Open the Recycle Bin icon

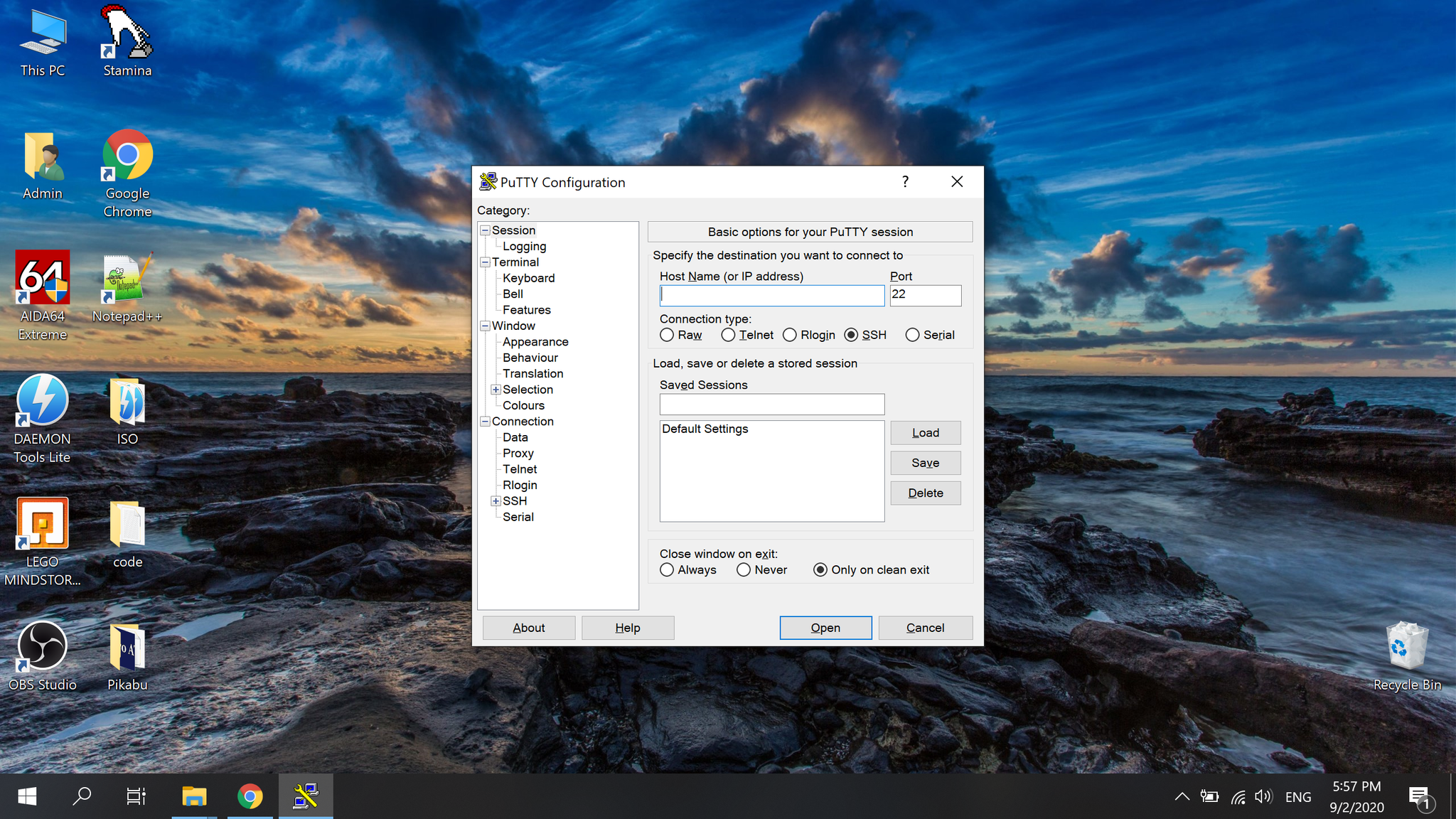pos(1407,656)
